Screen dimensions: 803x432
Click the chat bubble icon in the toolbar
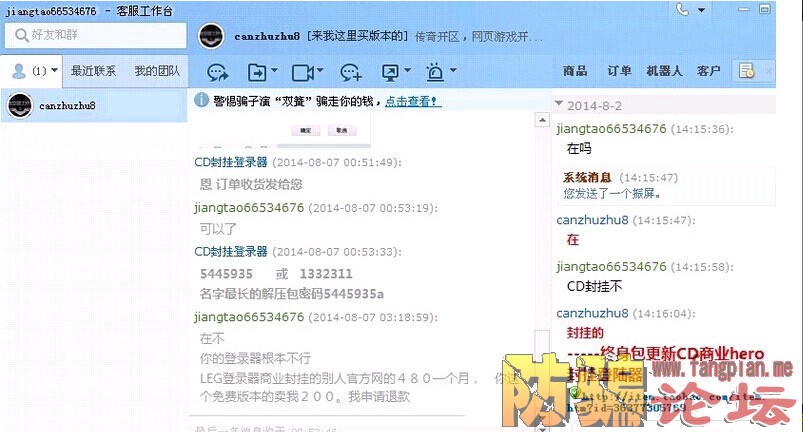point(218,72)
